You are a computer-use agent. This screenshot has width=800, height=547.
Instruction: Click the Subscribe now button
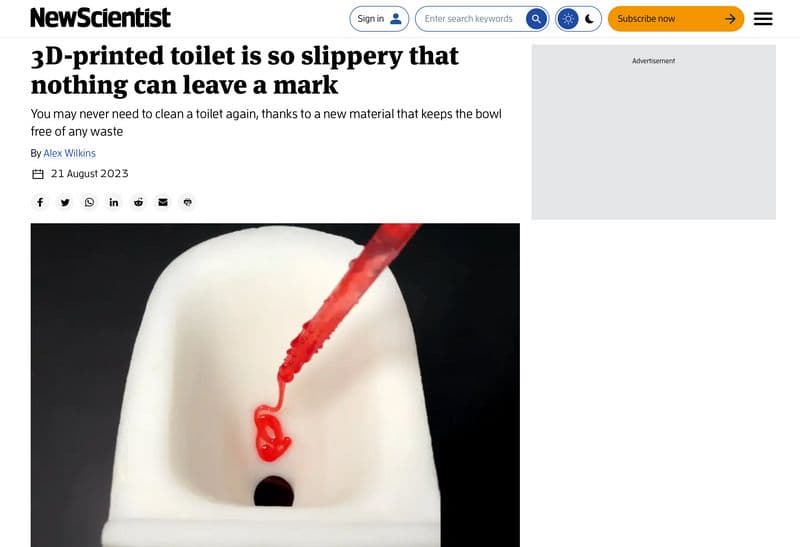[x=676, y=19]
